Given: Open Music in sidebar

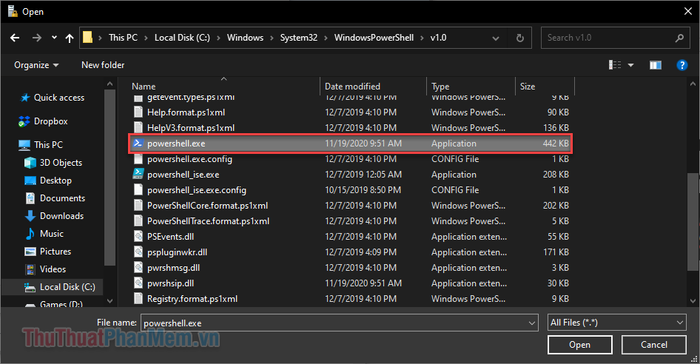Looking at the screenshot, I should 45,234.
